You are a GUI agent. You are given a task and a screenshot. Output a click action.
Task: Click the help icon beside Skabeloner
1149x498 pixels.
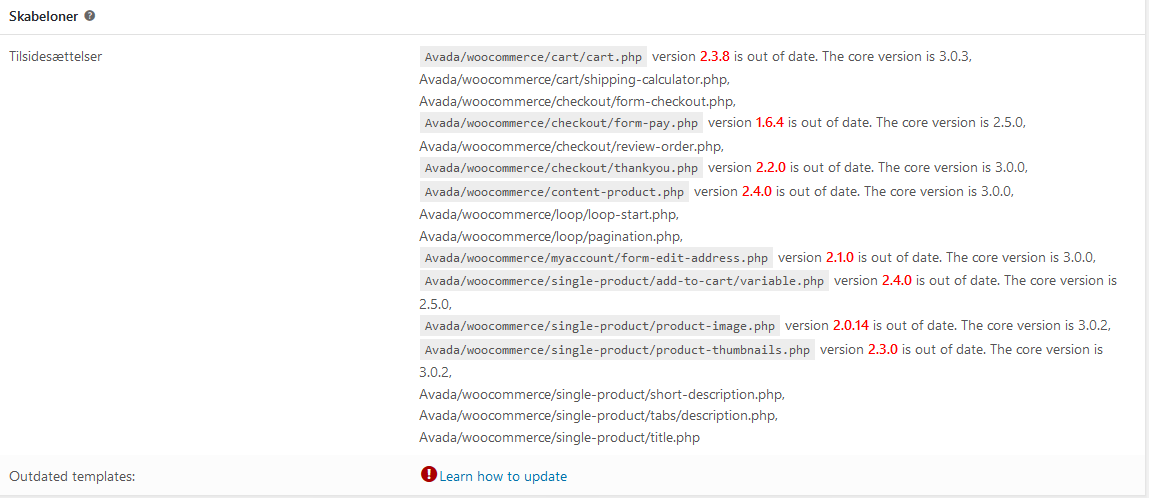tap(89, 15)
